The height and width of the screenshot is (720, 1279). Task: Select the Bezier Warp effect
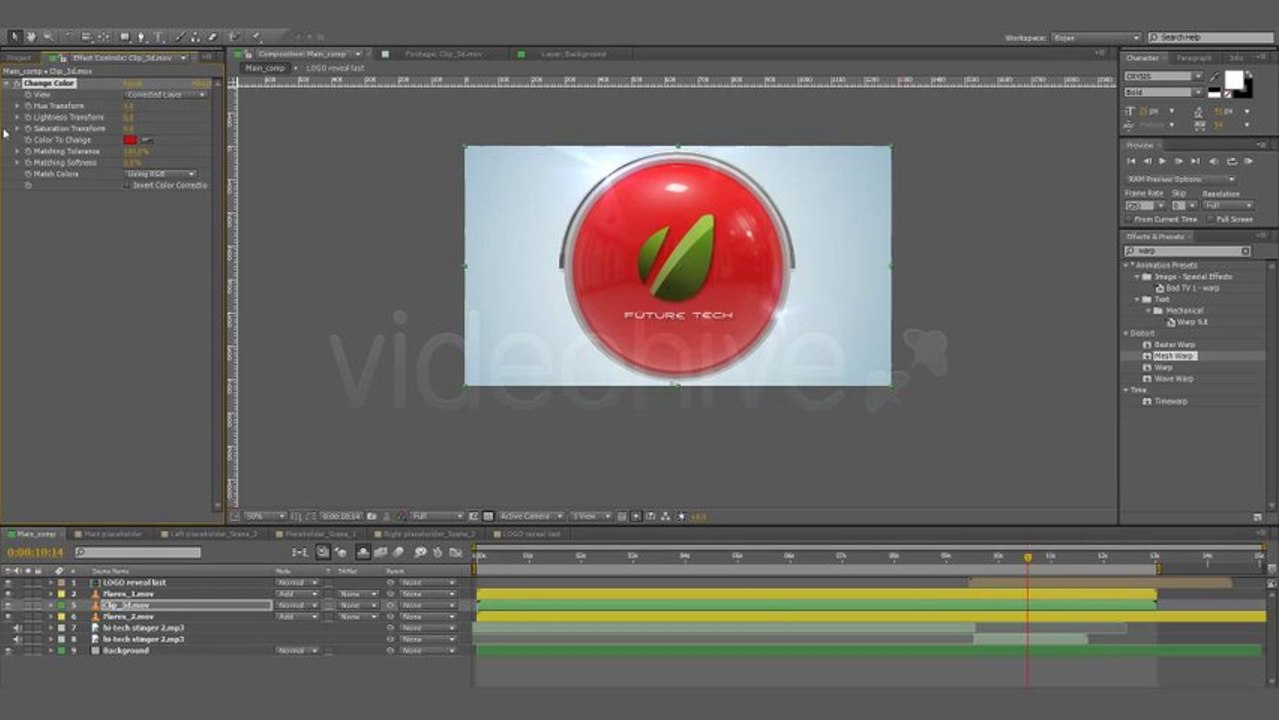[x=1174, y=344]
